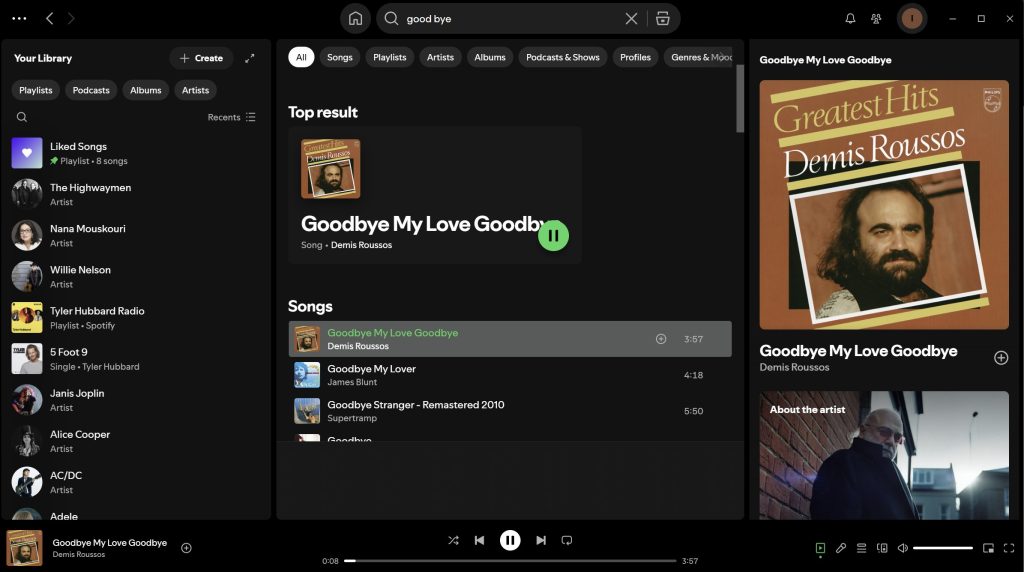Clear the search field with X
The width and height of the screenshot is (1024, 572).
(631, 18)
